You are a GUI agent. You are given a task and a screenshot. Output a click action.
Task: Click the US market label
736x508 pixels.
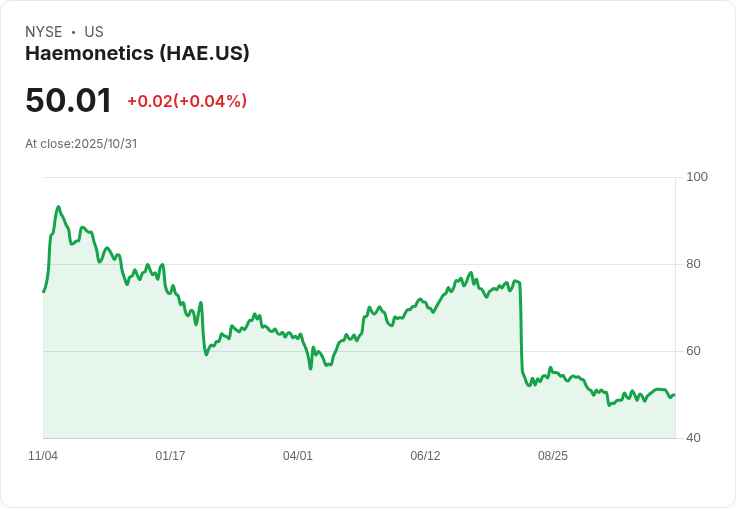click(94, 32)
